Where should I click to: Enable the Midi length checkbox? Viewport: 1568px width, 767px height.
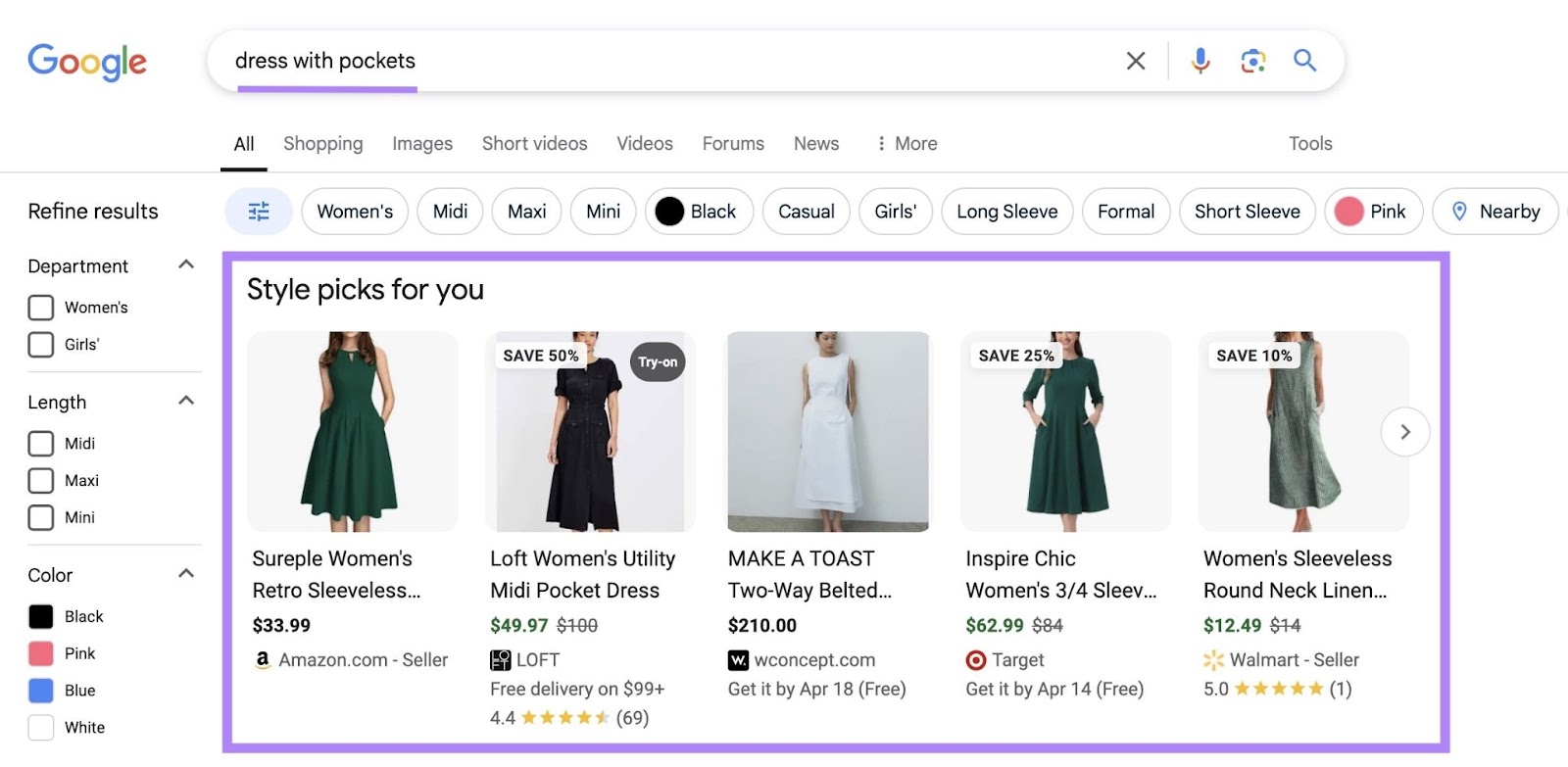(x=41, y=444)
